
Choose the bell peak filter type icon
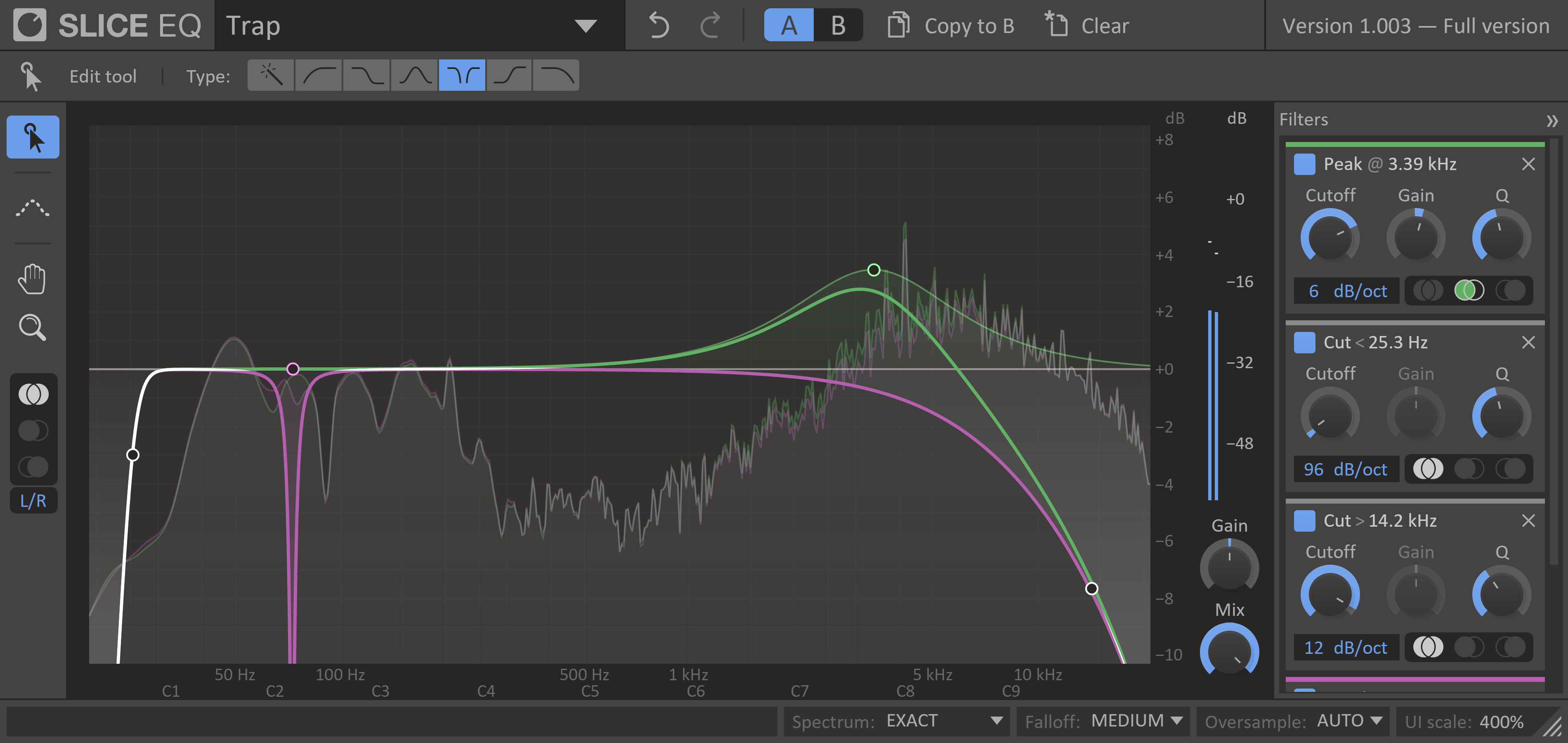415,76
